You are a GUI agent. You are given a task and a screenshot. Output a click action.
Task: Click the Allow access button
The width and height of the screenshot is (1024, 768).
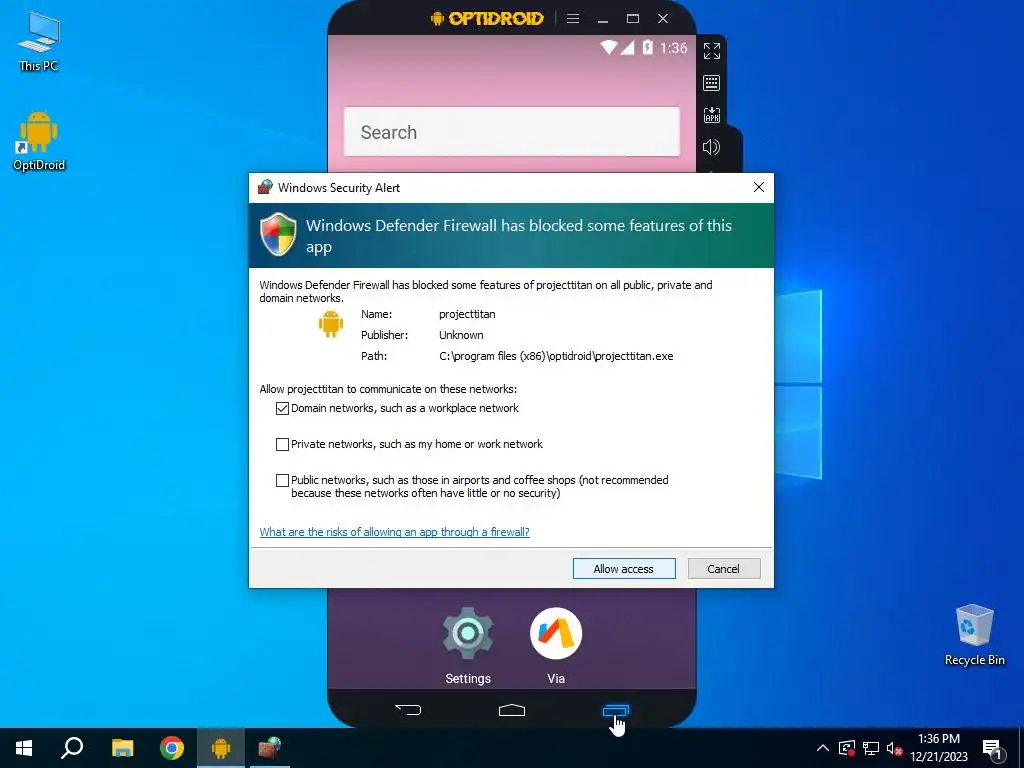(624, 568)
